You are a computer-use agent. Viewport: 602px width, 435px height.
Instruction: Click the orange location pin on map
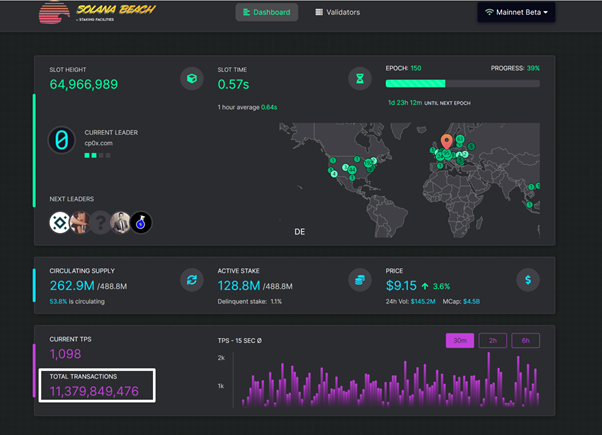point(446,141)
